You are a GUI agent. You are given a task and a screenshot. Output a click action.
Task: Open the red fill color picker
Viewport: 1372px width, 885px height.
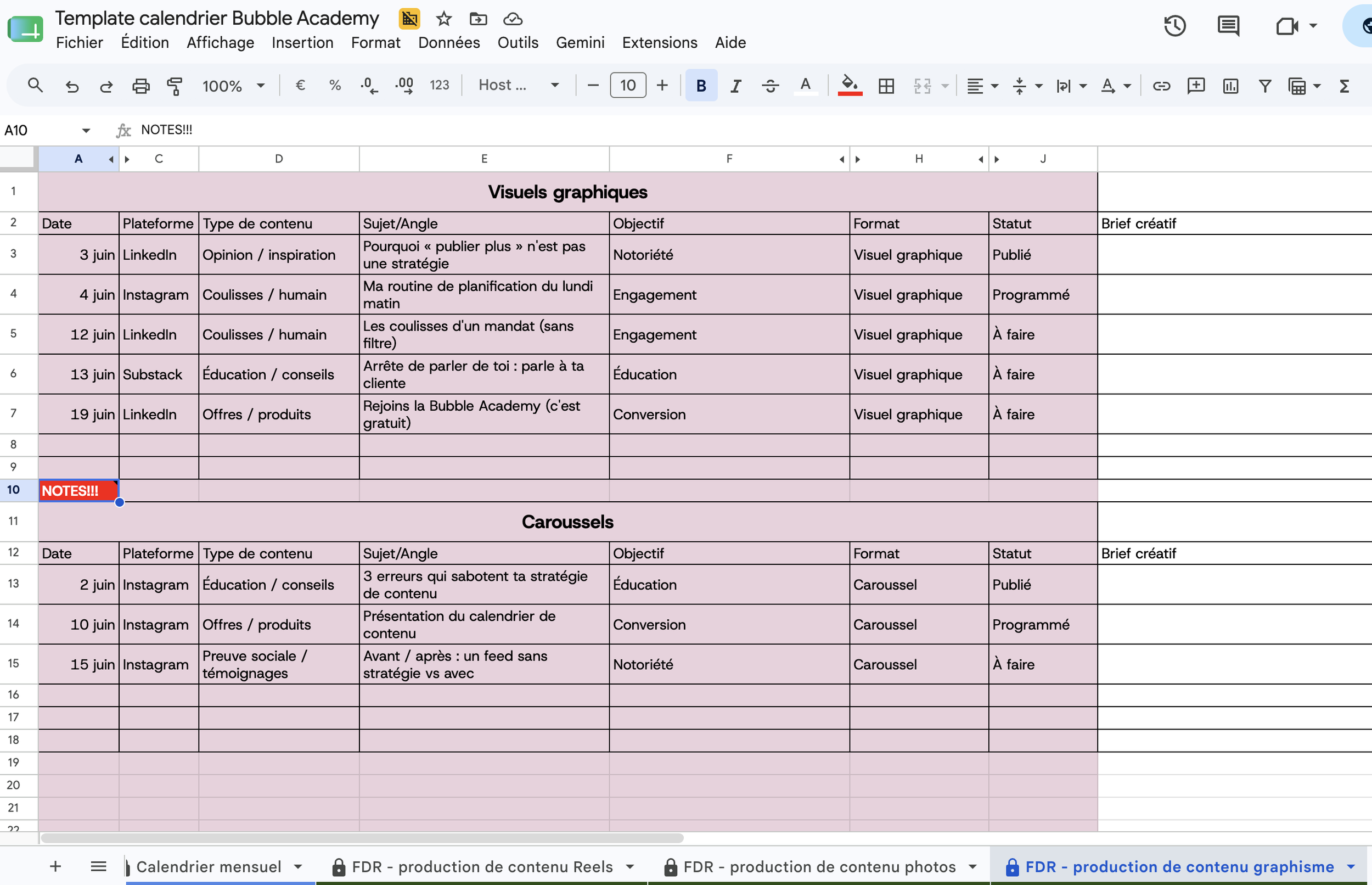(850, 86)
